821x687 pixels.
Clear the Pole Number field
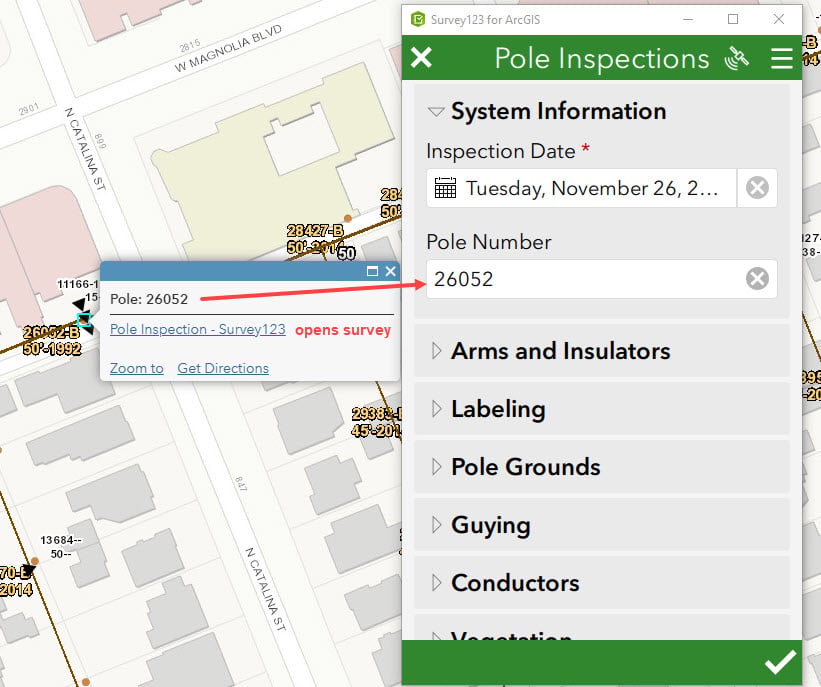point(757,279)
